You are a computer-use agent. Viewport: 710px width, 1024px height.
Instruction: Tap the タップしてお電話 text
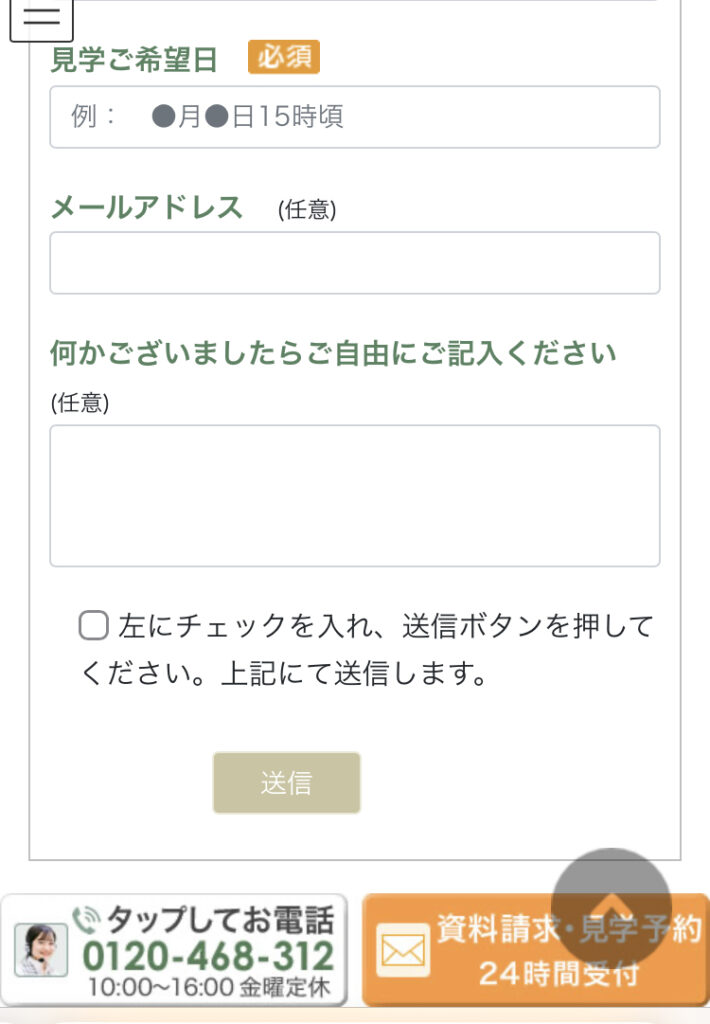220,918
